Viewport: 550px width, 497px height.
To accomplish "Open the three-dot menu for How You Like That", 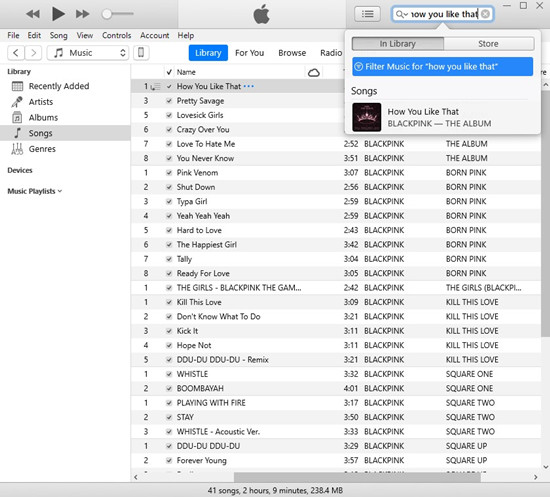I will pos(249,86).
